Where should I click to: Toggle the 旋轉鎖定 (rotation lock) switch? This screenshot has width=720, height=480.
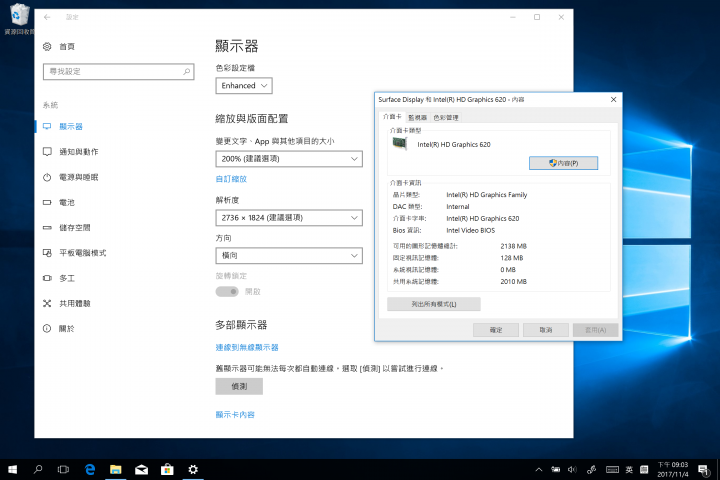(227, 292)
